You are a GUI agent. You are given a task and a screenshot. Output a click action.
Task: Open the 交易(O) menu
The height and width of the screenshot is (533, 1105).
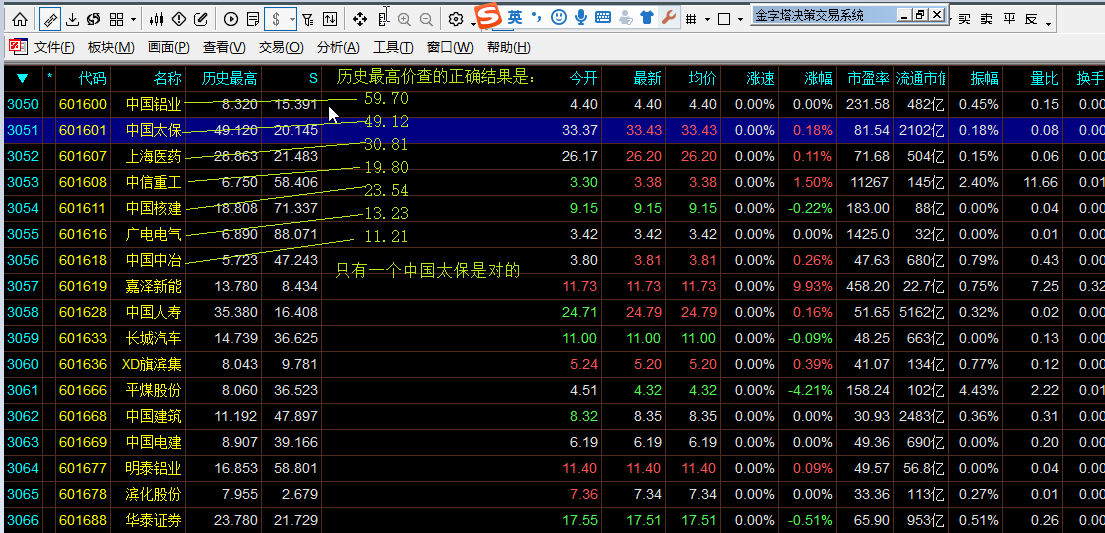pyautogui.click(x=281, y=47)
